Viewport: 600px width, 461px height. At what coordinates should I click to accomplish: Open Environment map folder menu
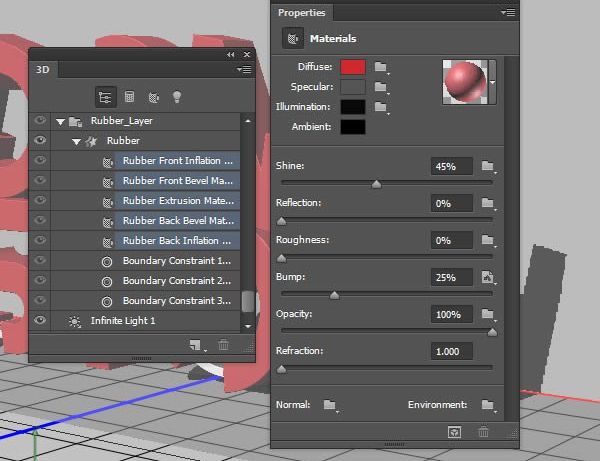pyautogui.click(x=489, y=405)
